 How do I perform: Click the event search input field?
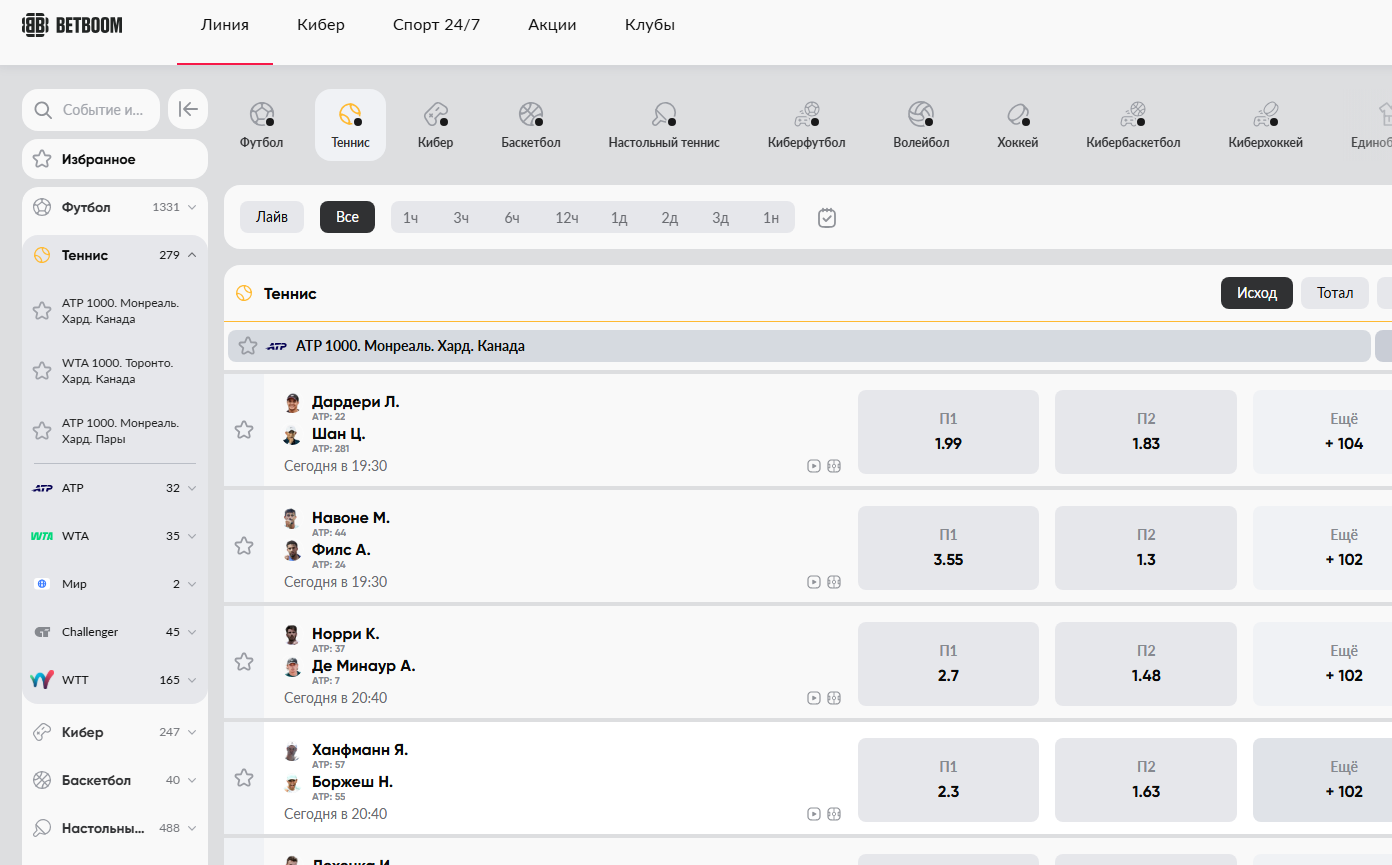(91, 110)
